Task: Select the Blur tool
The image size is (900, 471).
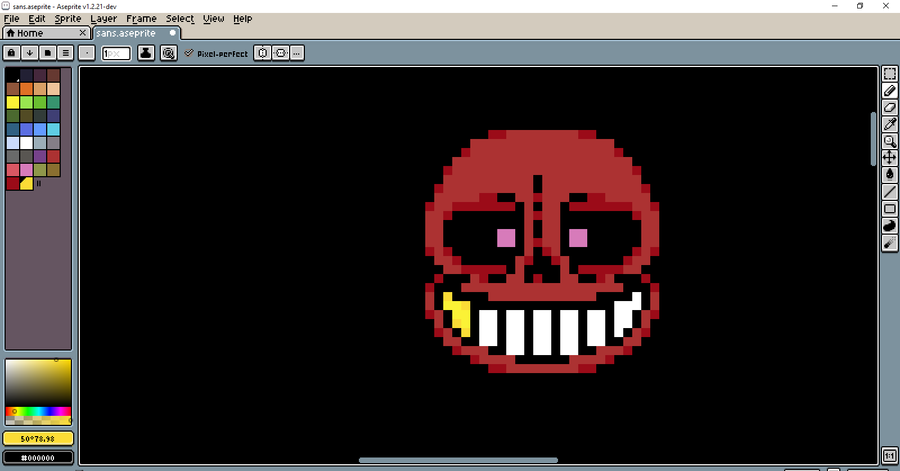Action: (889, 243)
